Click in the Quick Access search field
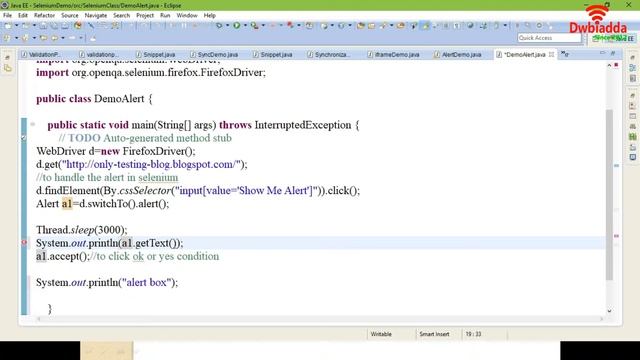The width and height of the screenshot is (640, 360). click(x=549, y=38)
